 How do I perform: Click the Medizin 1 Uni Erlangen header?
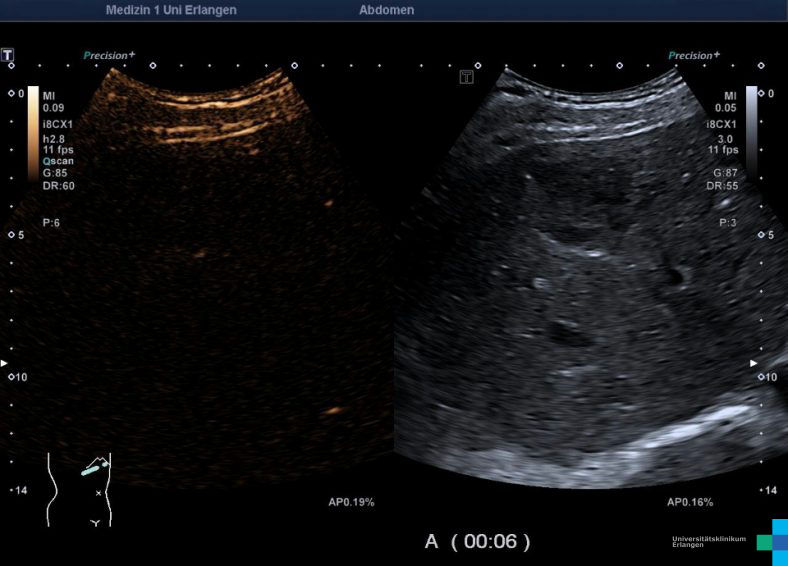[x=171, y=10]
